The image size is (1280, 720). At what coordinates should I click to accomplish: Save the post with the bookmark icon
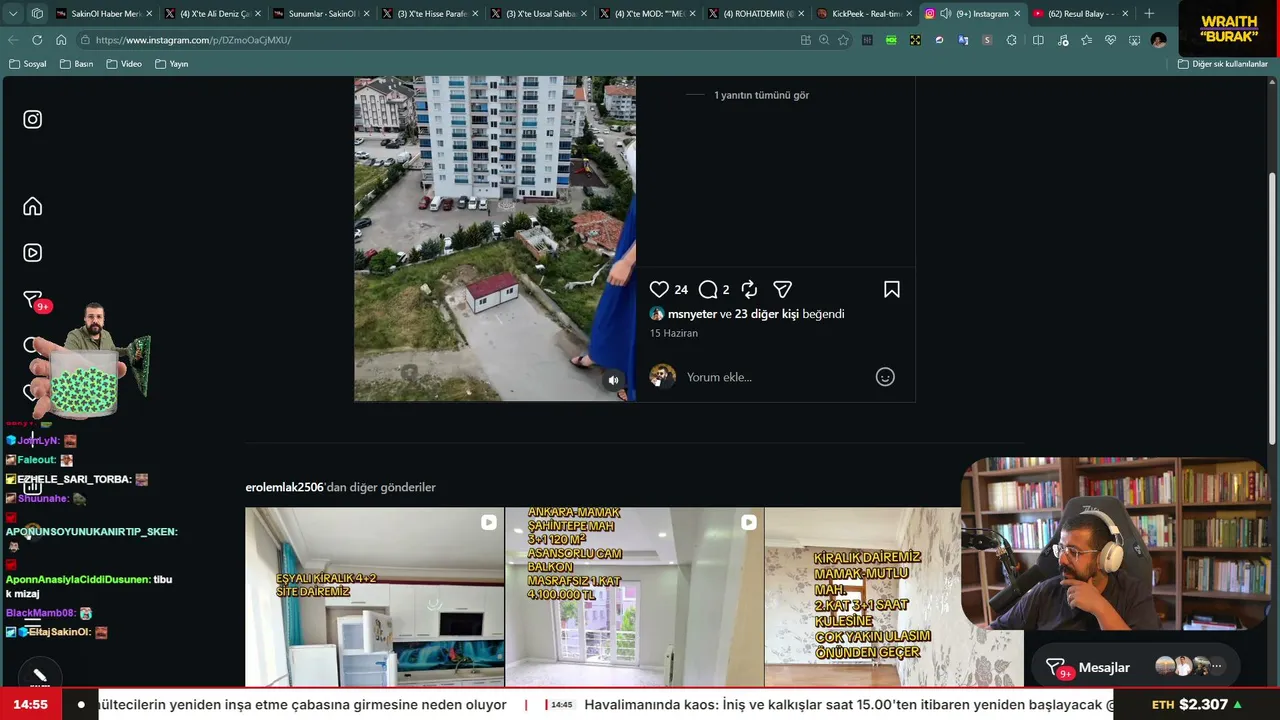(x=892, y=289)
